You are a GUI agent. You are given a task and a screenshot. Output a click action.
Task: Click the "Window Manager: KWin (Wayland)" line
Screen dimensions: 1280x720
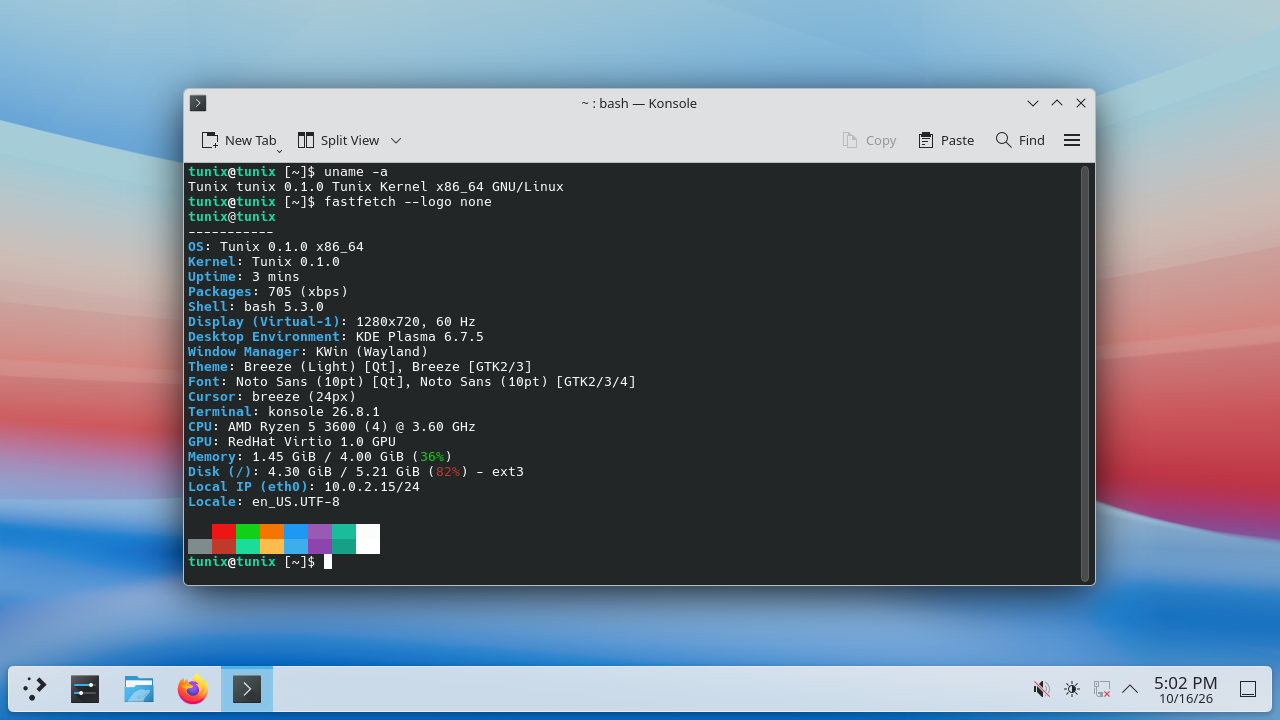pyautogui.click(x=308, y=352)
